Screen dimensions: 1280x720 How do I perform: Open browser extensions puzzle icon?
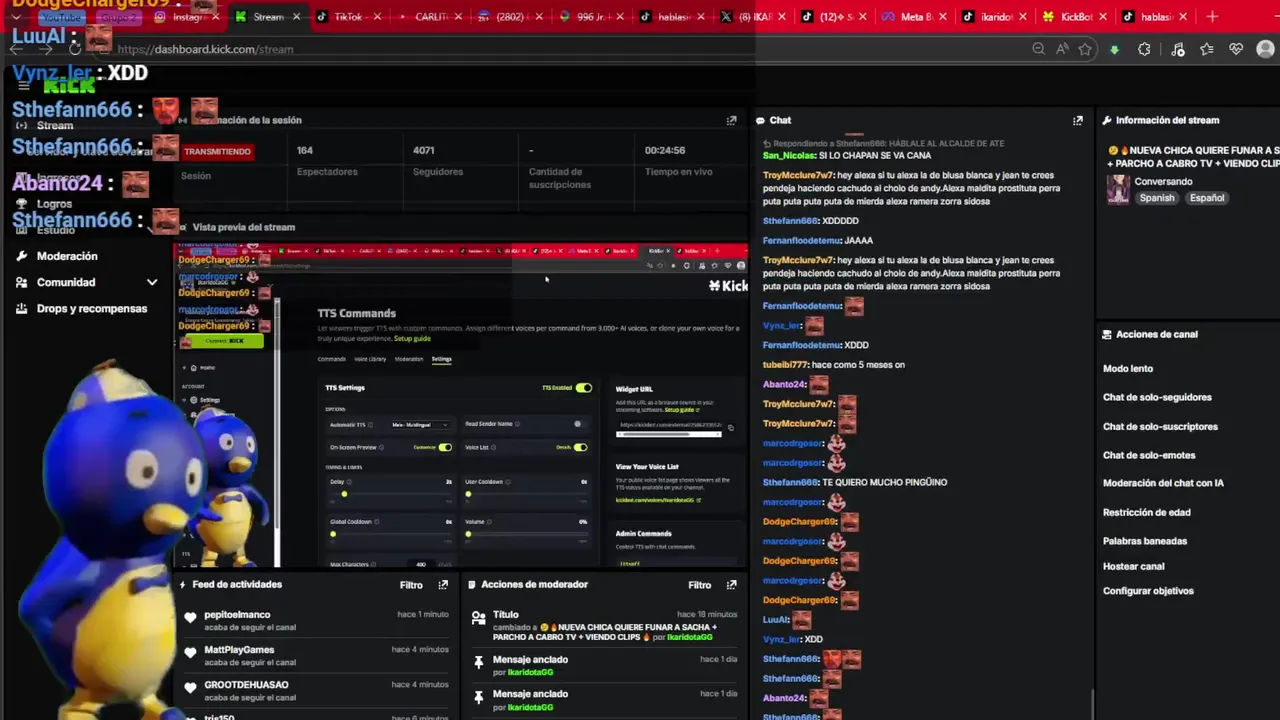[1144, 49]
